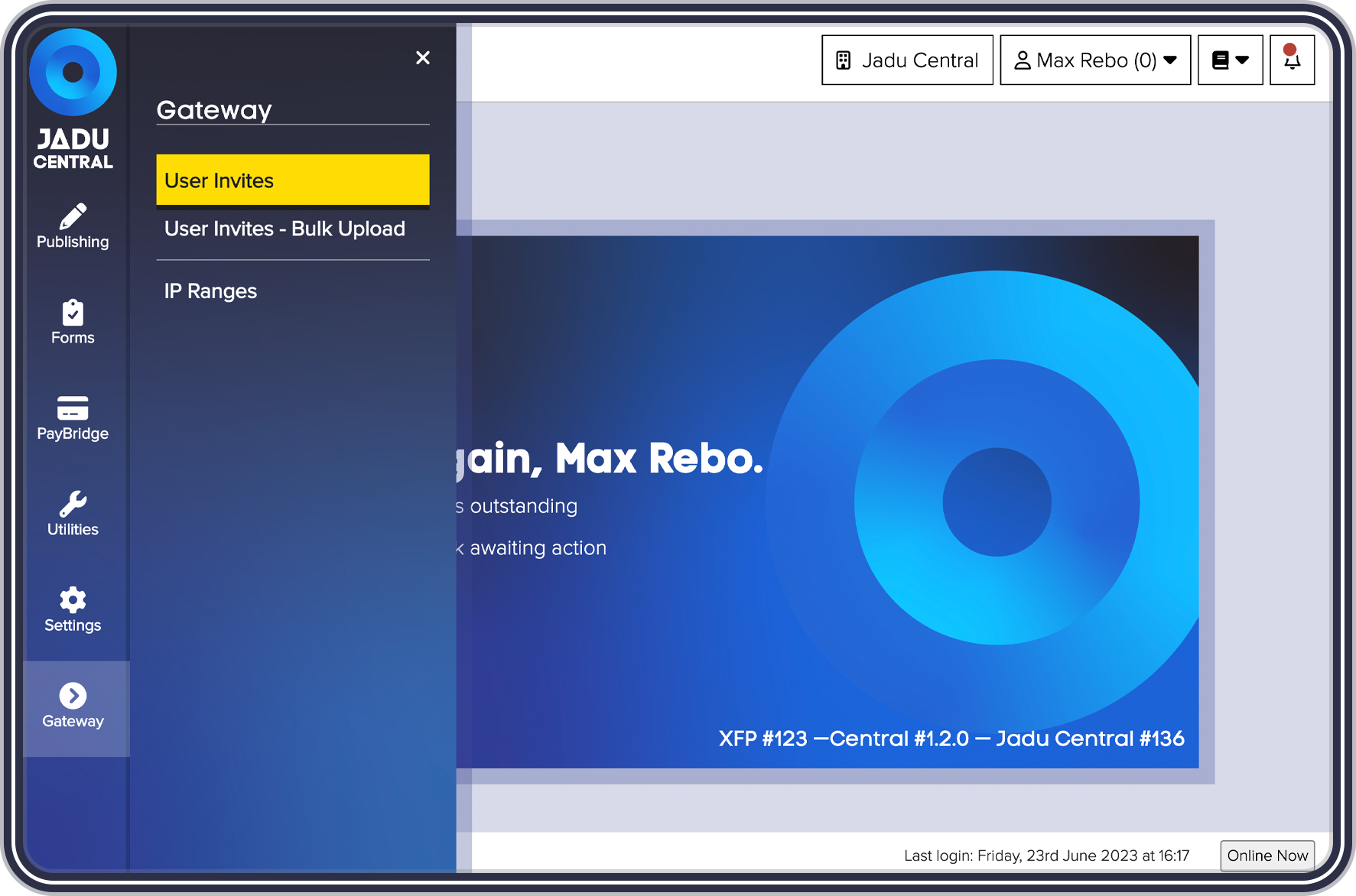Click the Jadu Central logo
The height and width of the screenshot is (896, 1356).
click(73, 99)
